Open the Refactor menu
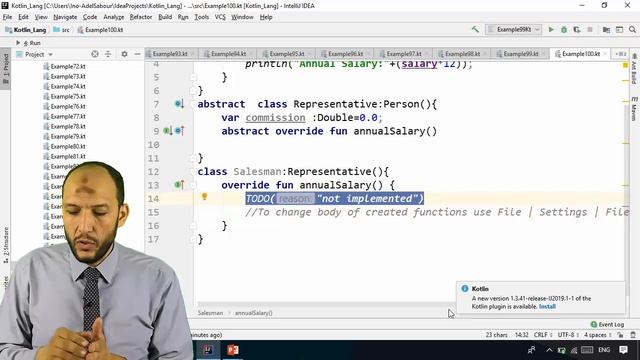Screen dimensions: 640x360 (x=141, y=17)
